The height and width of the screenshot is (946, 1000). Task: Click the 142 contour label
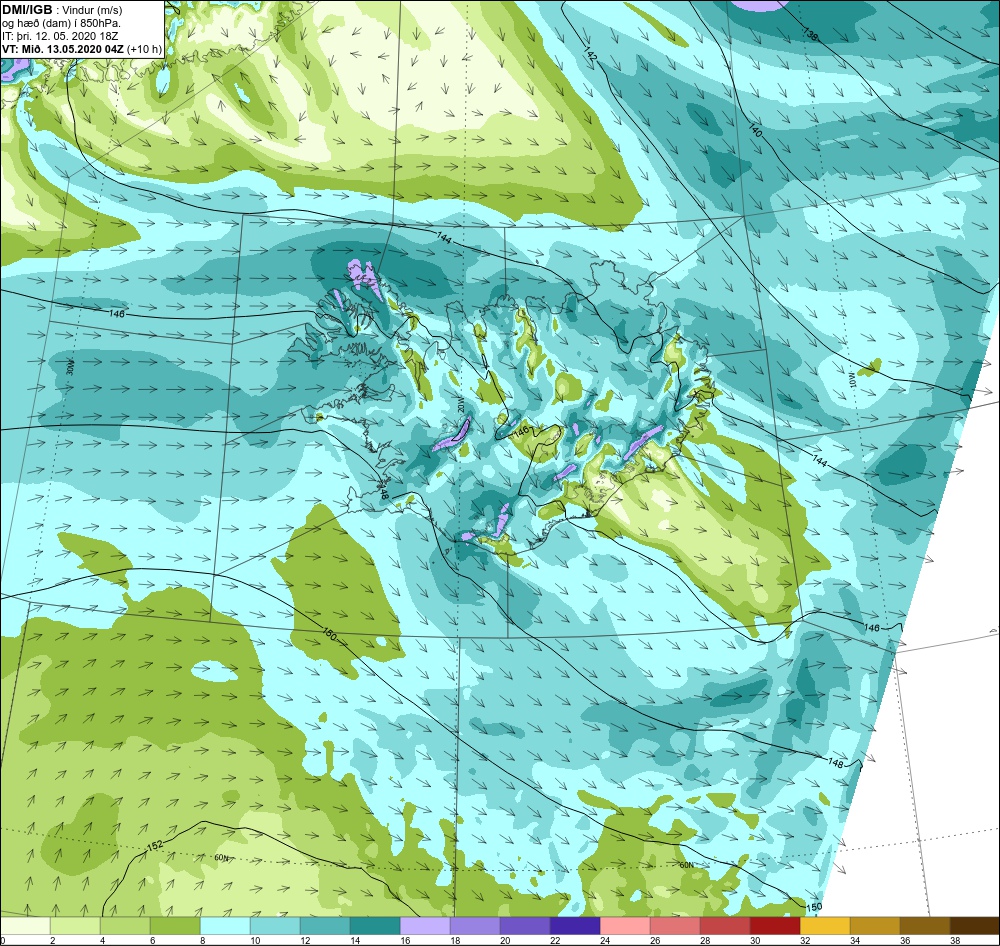591,55
